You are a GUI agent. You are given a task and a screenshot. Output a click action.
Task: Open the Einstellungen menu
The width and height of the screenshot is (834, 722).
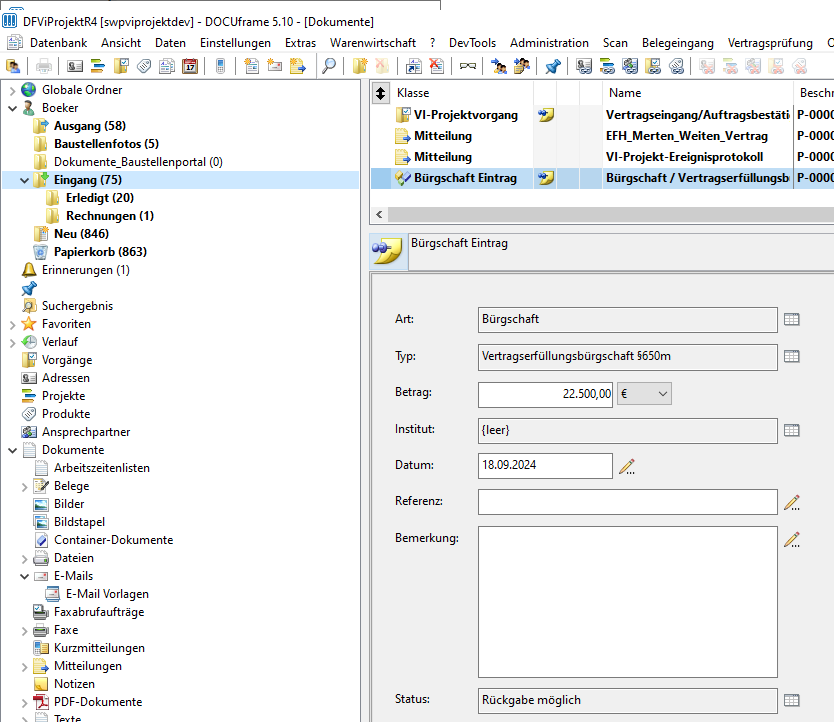click(235, 43)
